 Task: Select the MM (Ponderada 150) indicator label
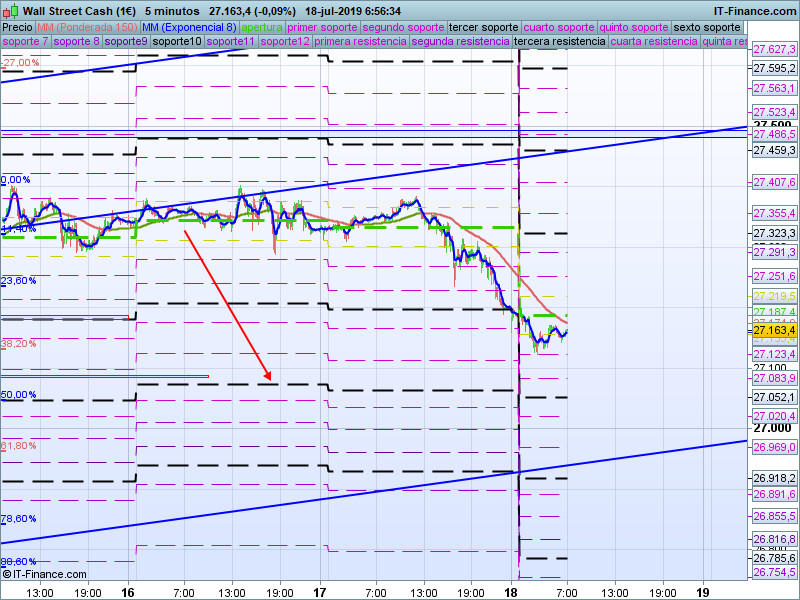(87, 27)
